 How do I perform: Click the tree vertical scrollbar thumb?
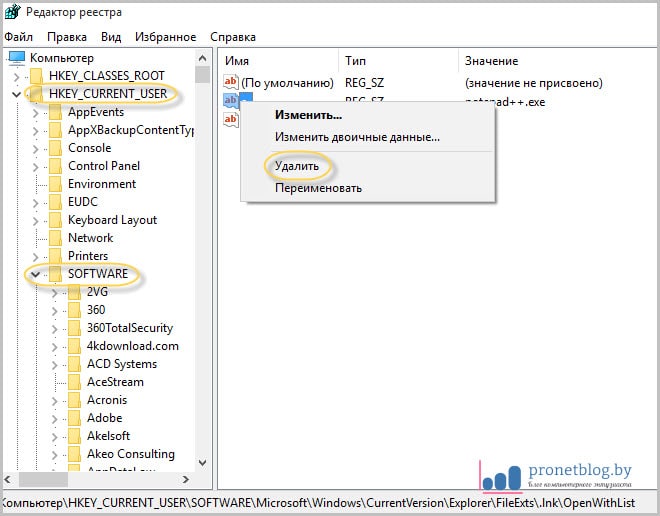point(202,74)
